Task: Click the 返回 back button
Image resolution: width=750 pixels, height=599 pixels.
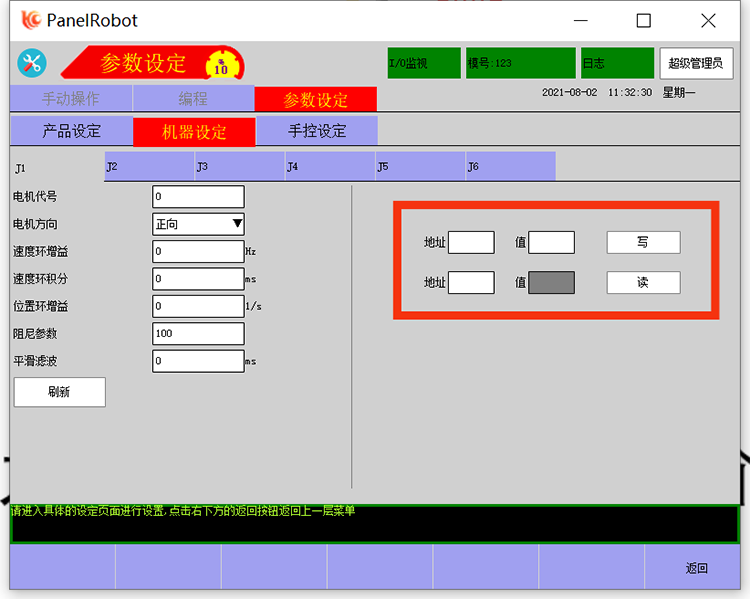Action: (x=696, y=568)
